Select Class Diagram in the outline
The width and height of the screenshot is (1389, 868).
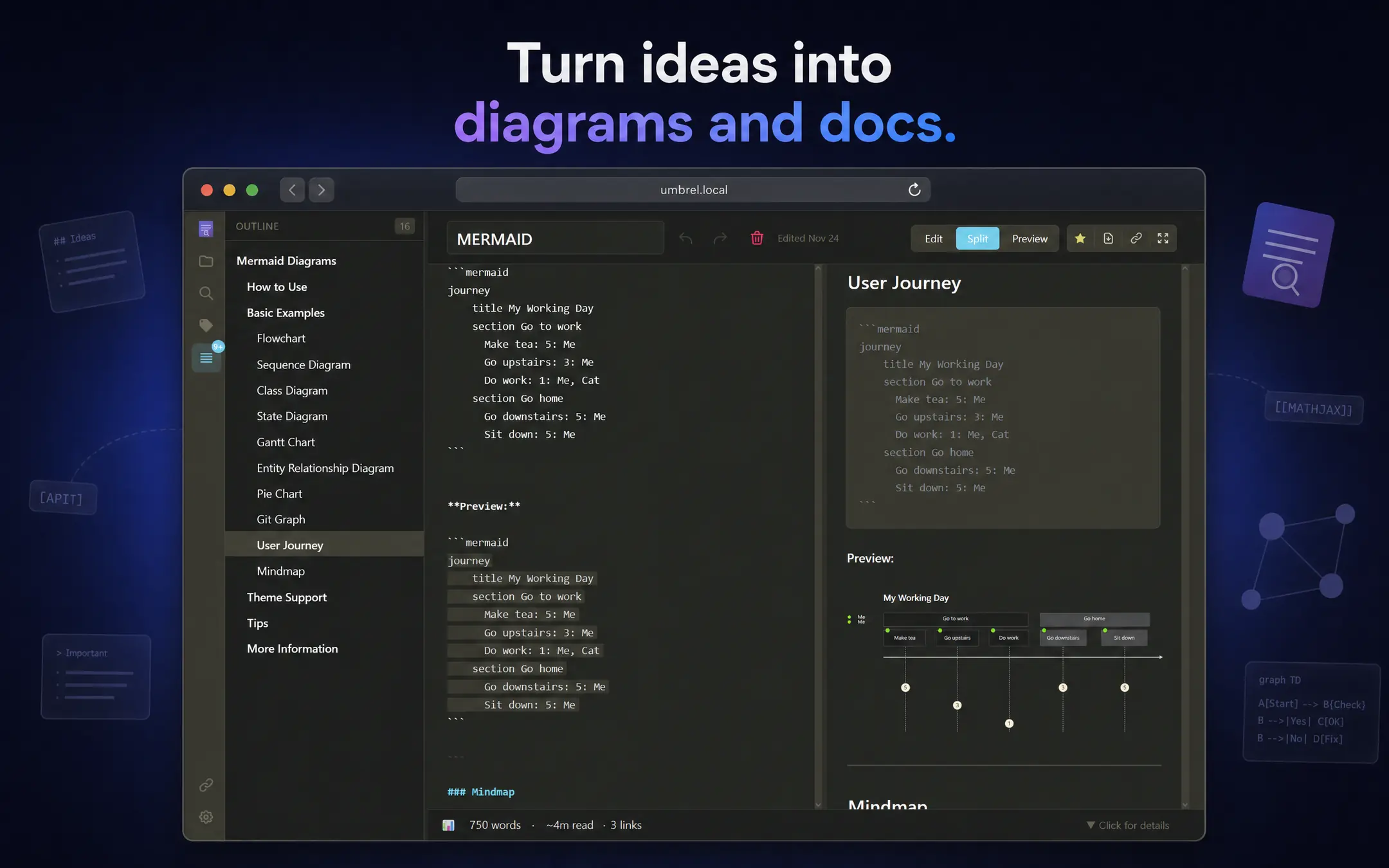point(324,390)
